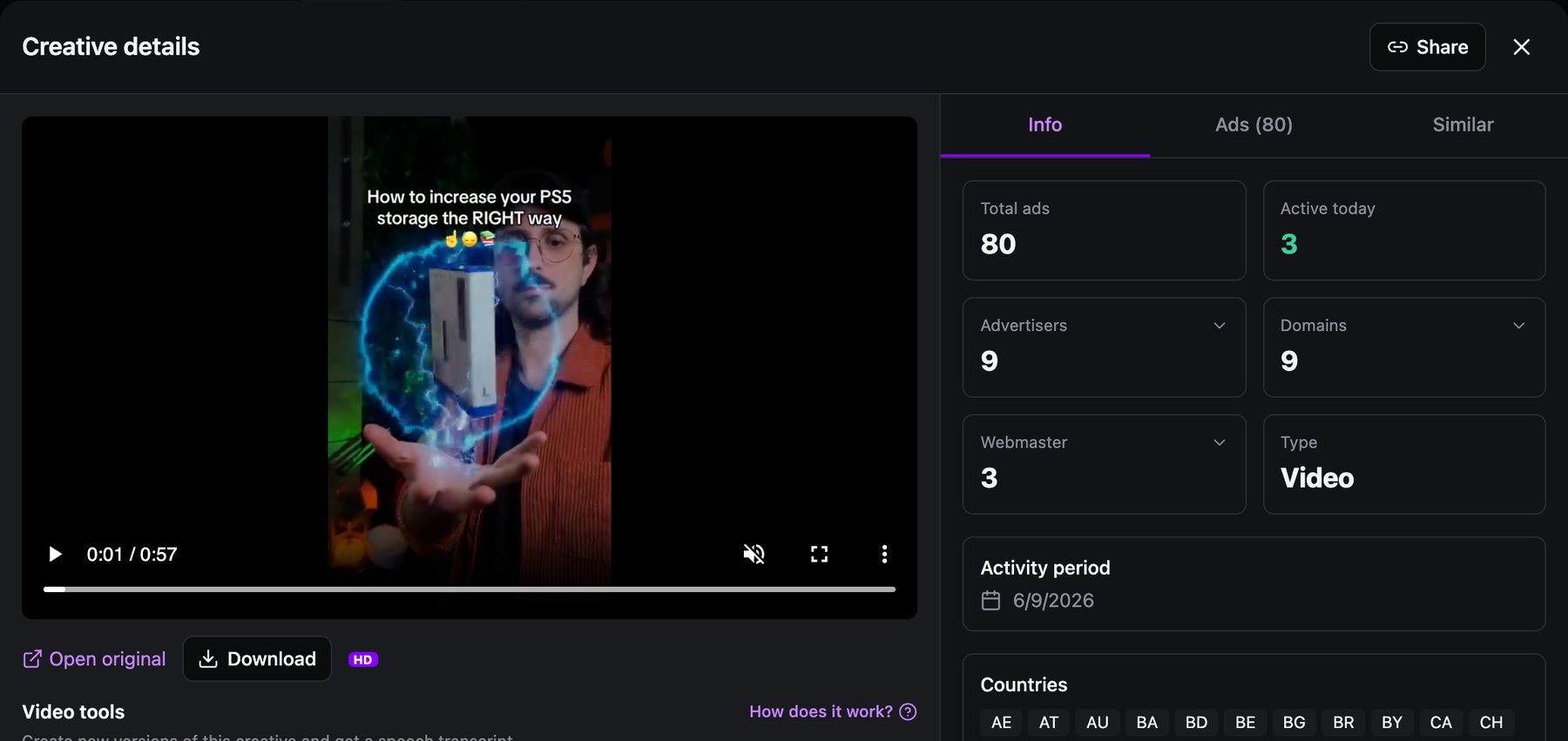Select the BG country tag
The width and height of the screenshot is (1568, 741).
(1294, 723)
